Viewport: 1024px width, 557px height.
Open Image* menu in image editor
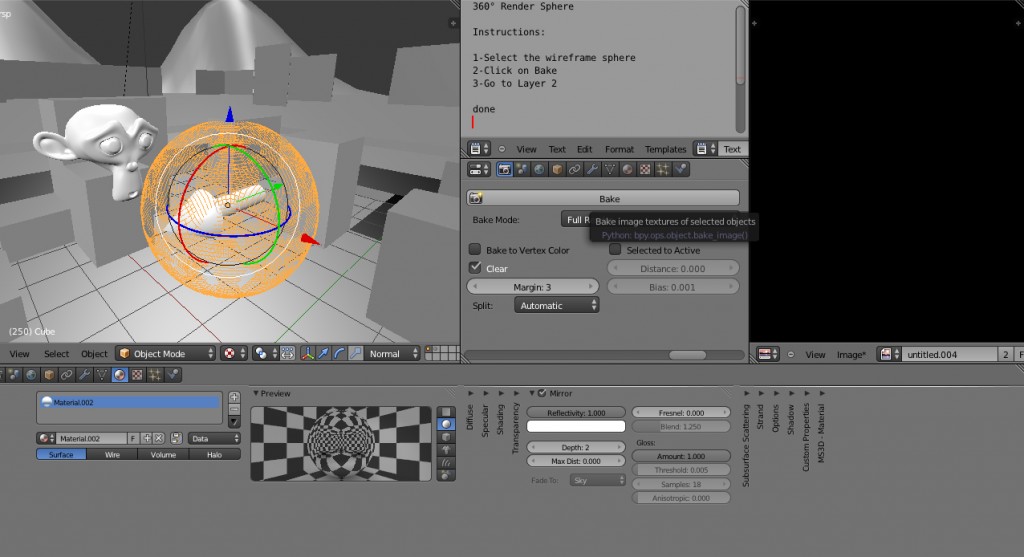tap(851, 355)
